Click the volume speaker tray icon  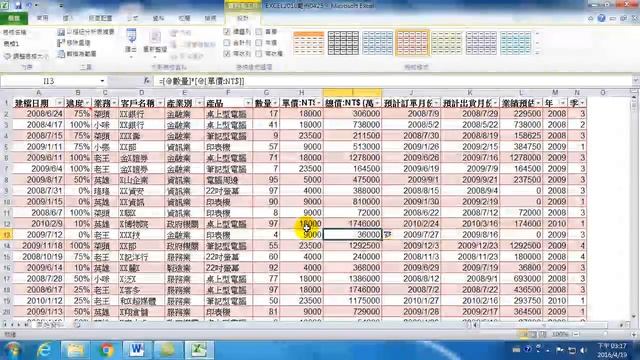(584, 350)
